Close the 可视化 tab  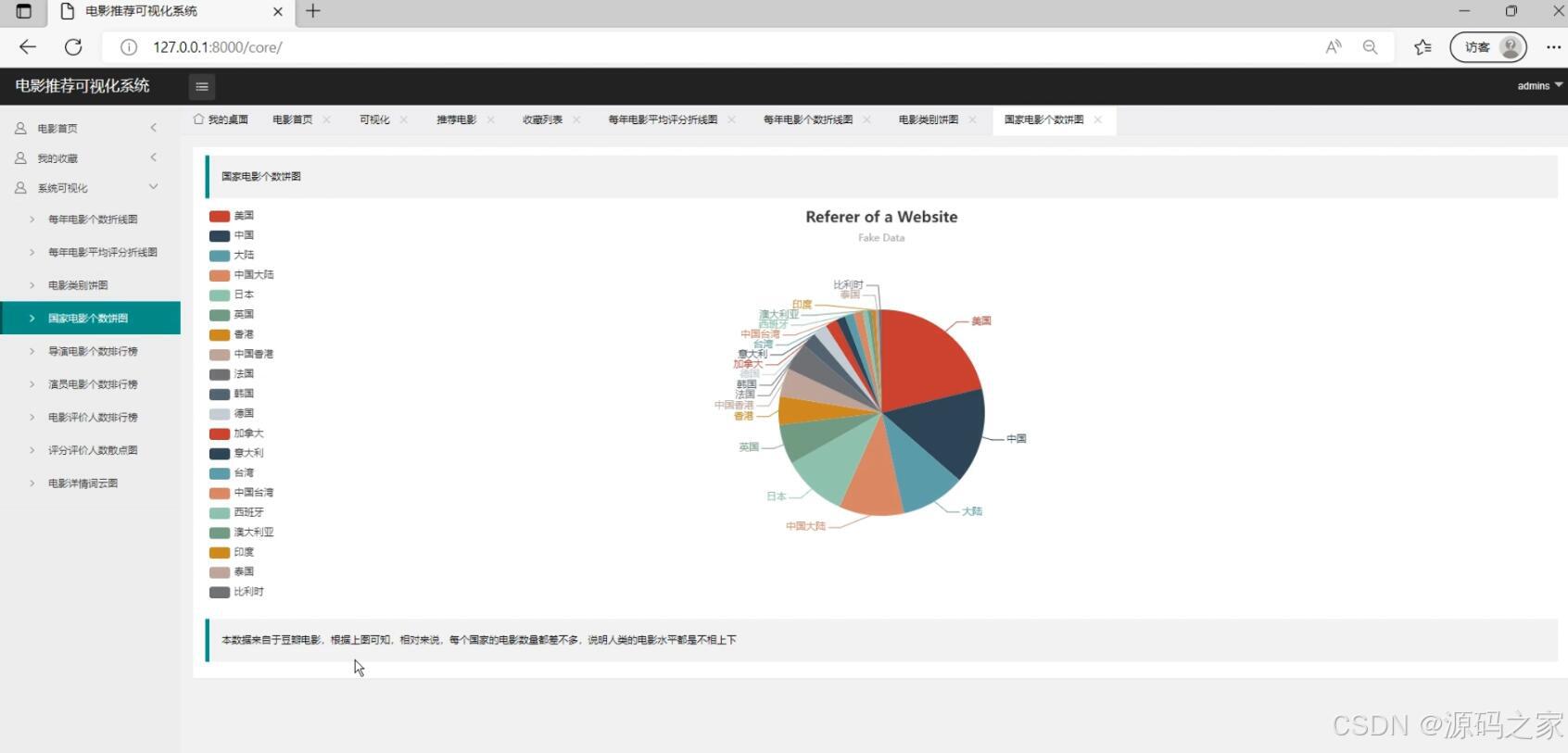(403, 119)
